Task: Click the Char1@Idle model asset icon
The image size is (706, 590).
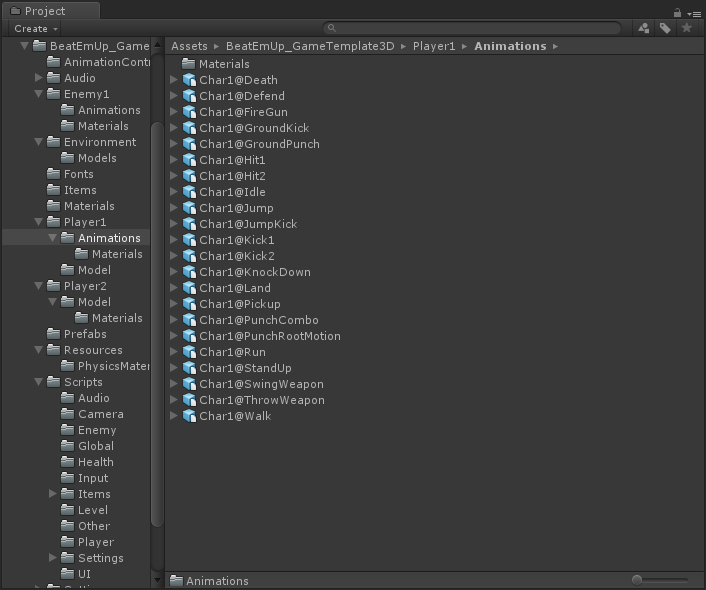Action: (x=189, y=192)
